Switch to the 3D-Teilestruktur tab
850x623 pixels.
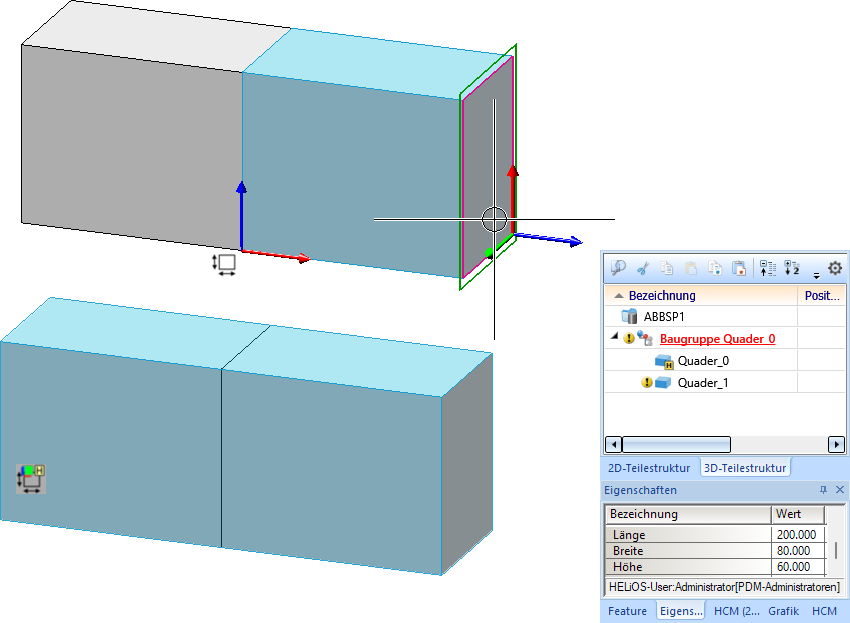coord(745,468)
